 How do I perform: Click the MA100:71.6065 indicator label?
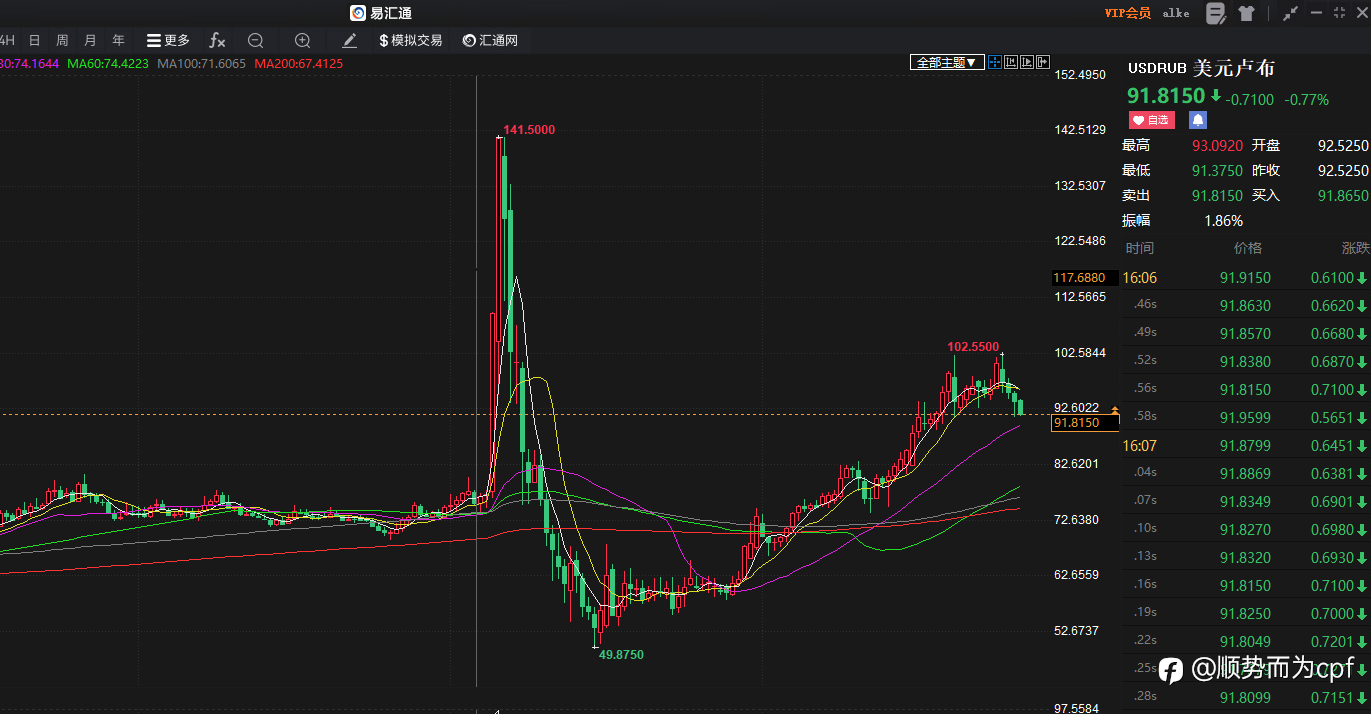point(201,63)
